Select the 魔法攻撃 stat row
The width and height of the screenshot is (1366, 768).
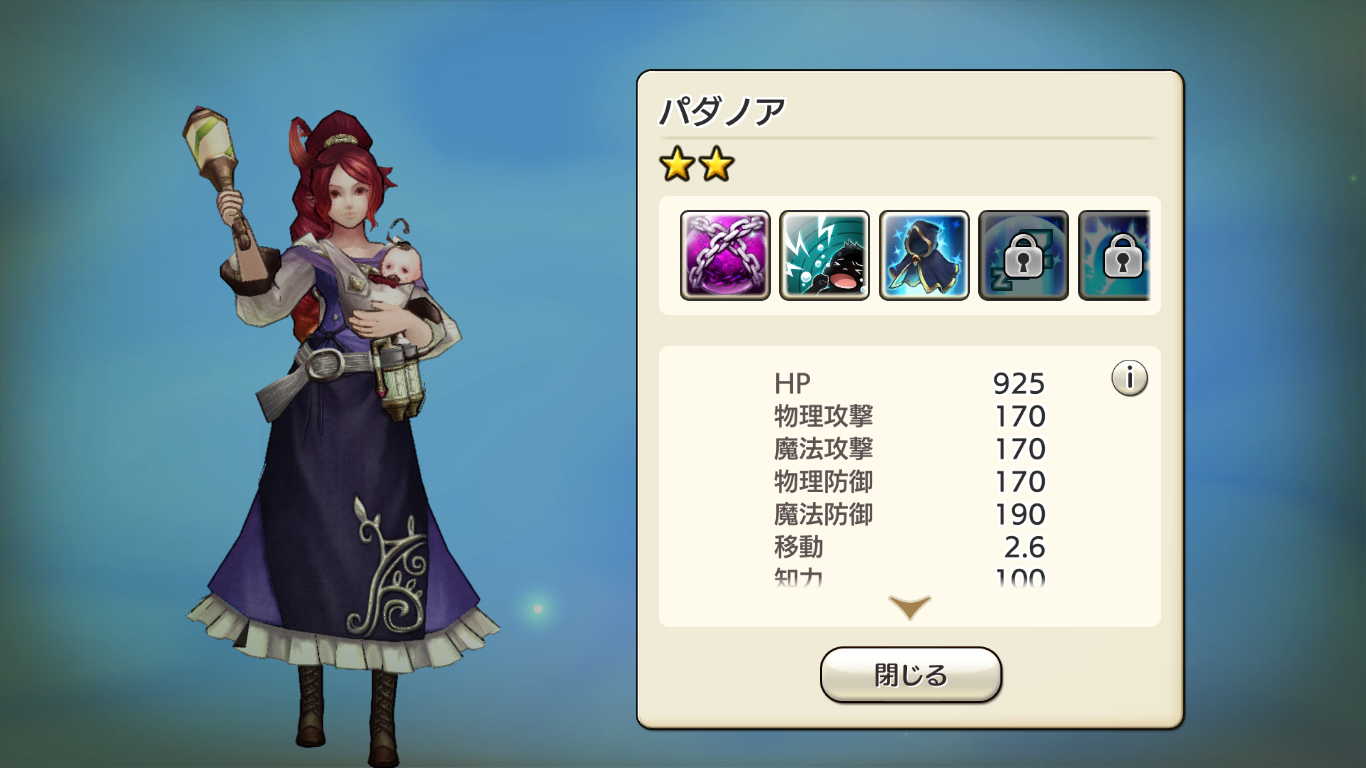909,449
